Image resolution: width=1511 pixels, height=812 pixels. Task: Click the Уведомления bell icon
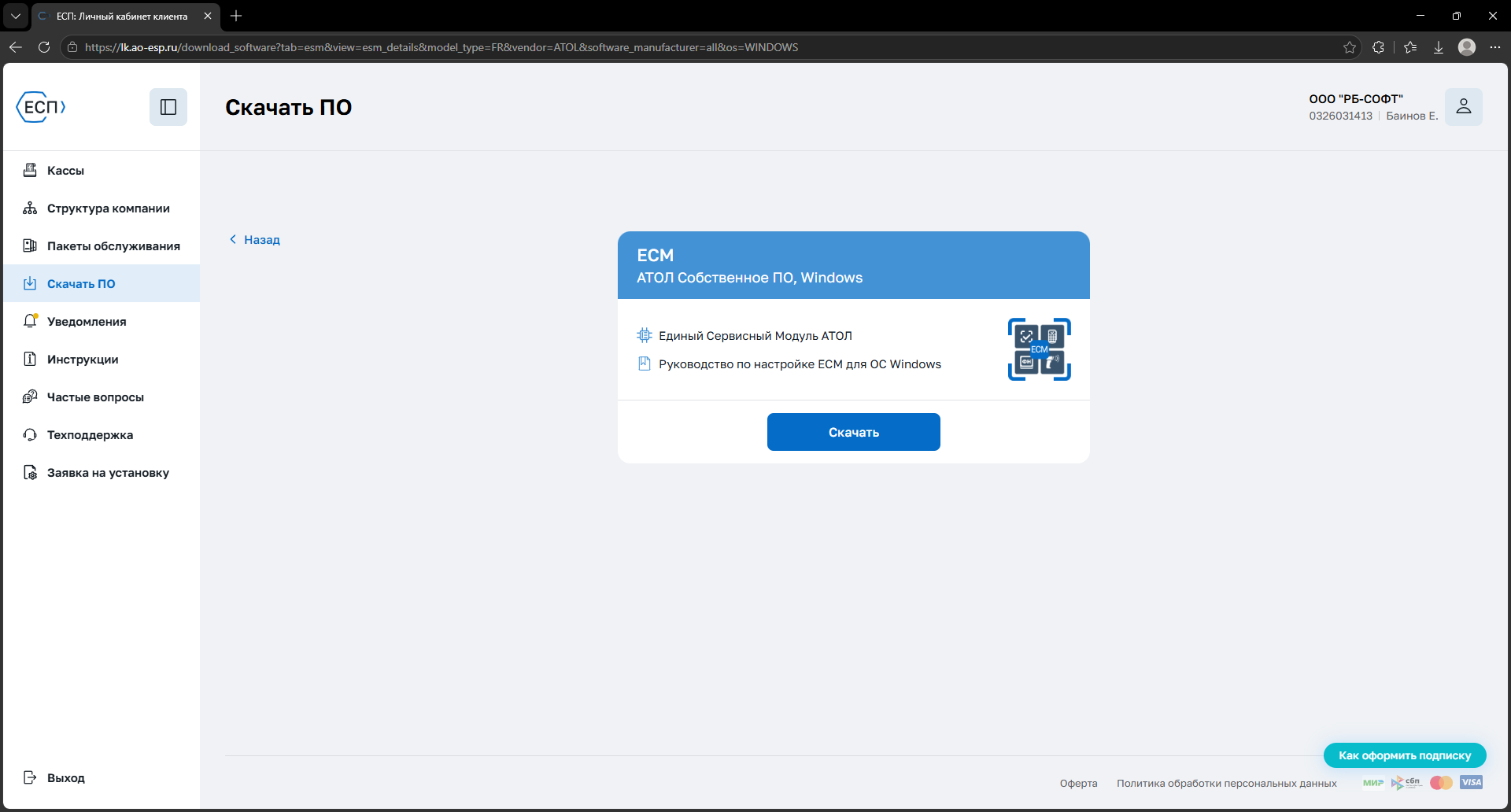click(x=30, y=321)
